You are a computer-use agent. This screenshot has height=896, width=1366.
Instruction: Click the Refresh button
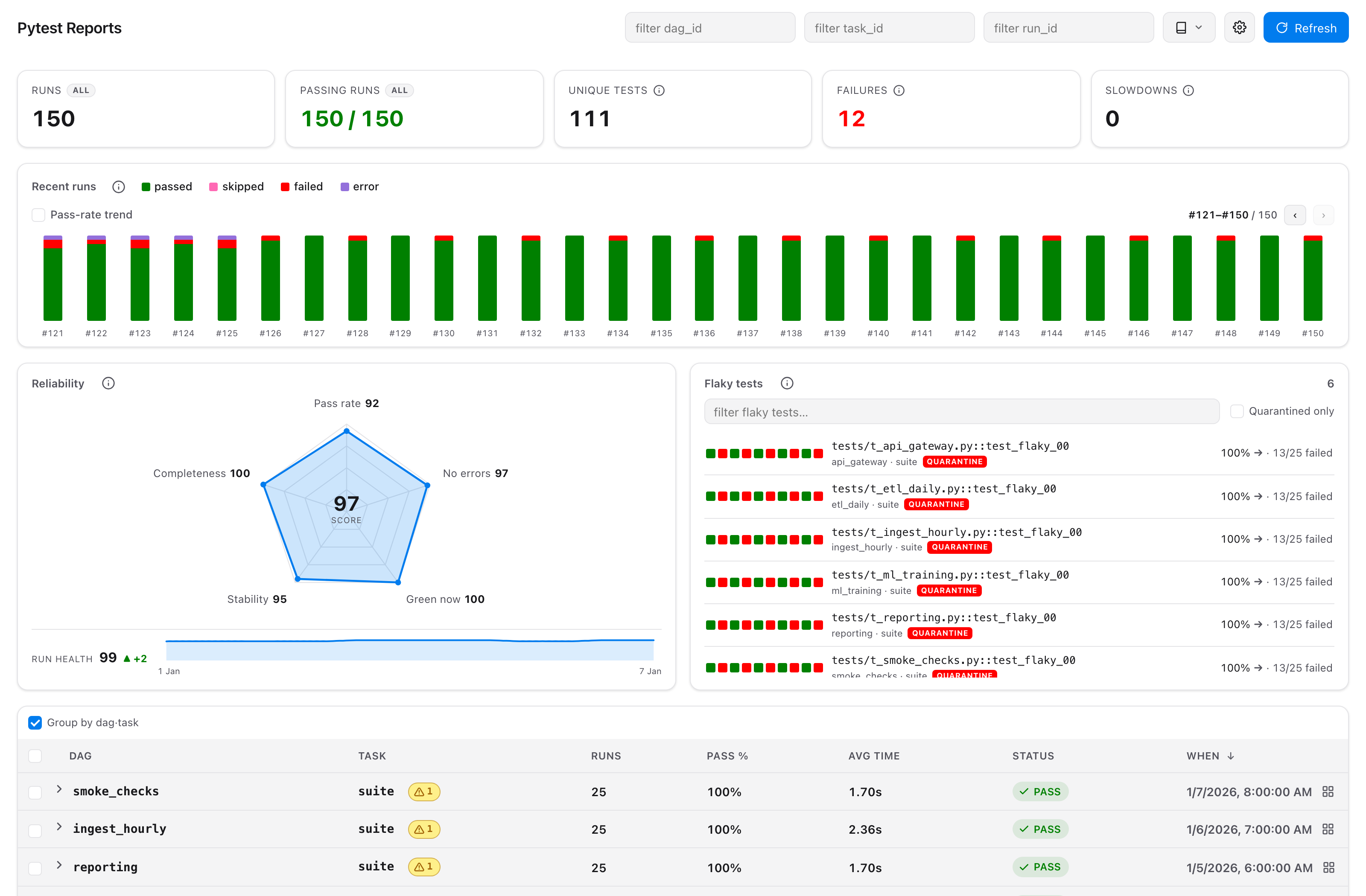click(1305, 28)
